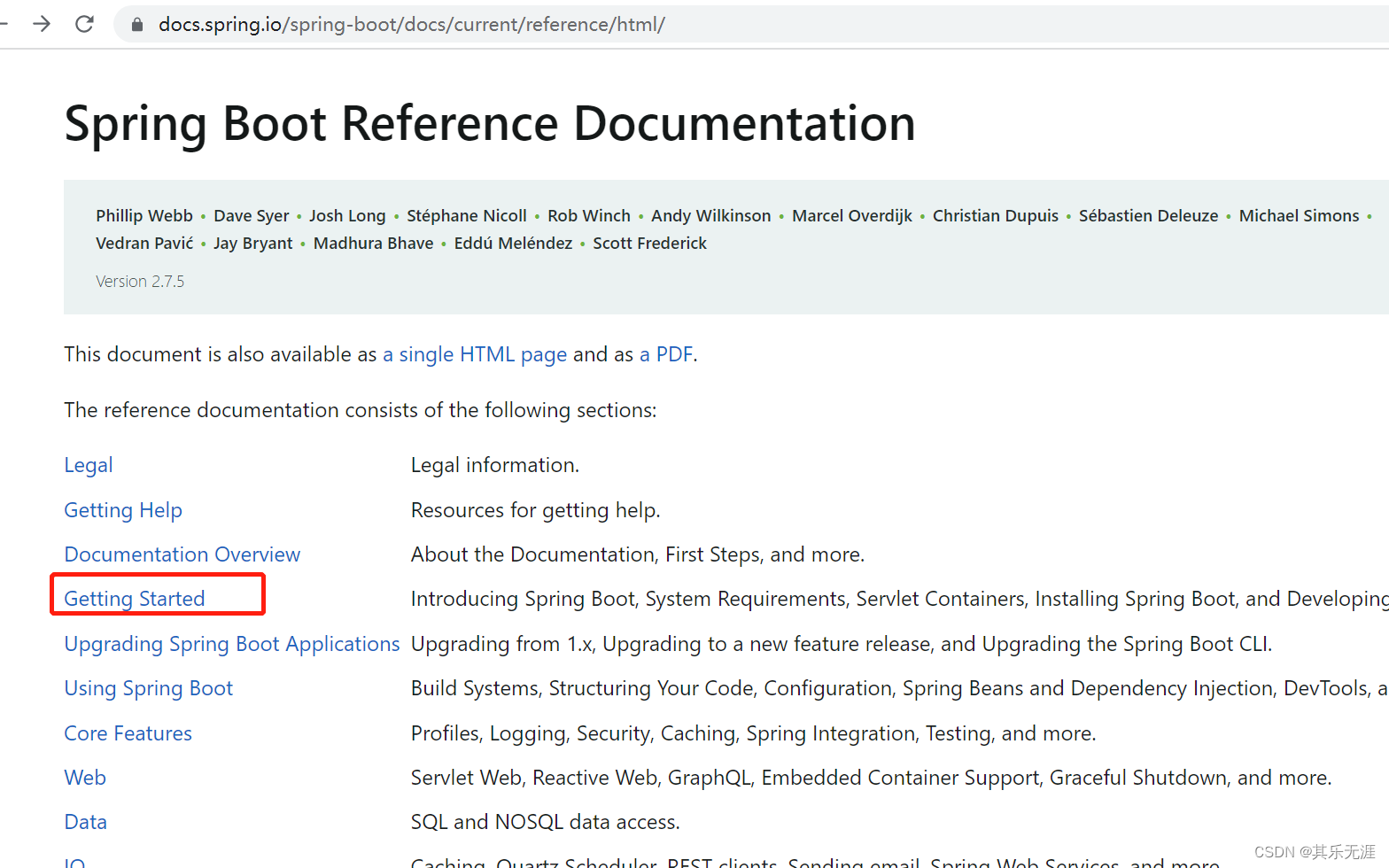Click 'Upgrading from 1.x' description text
Screen dimensions: 1389x868
coord(842,644)
